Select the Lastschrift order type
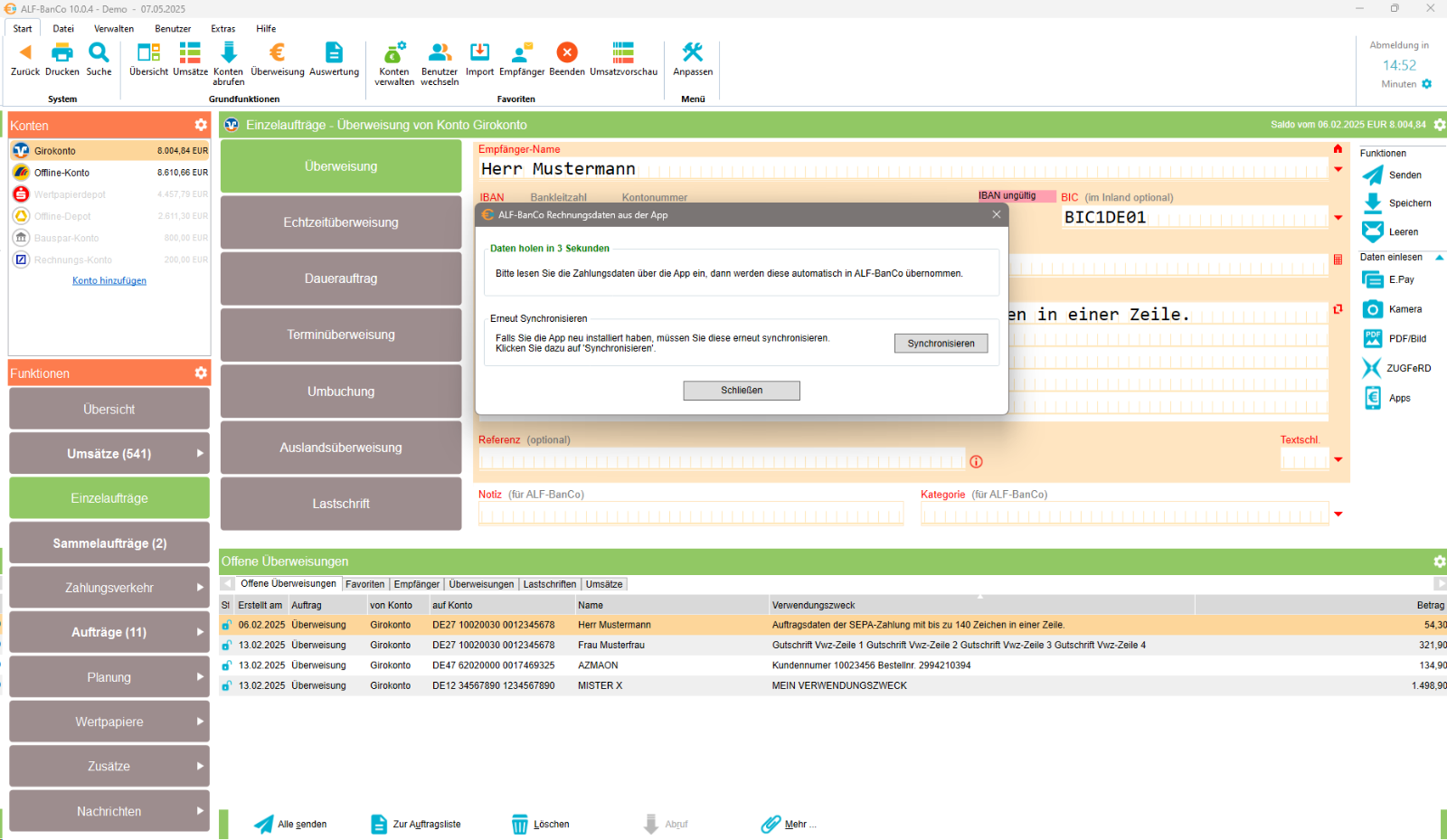Screen dimensions: 1447x840 [x=341, y=504]
